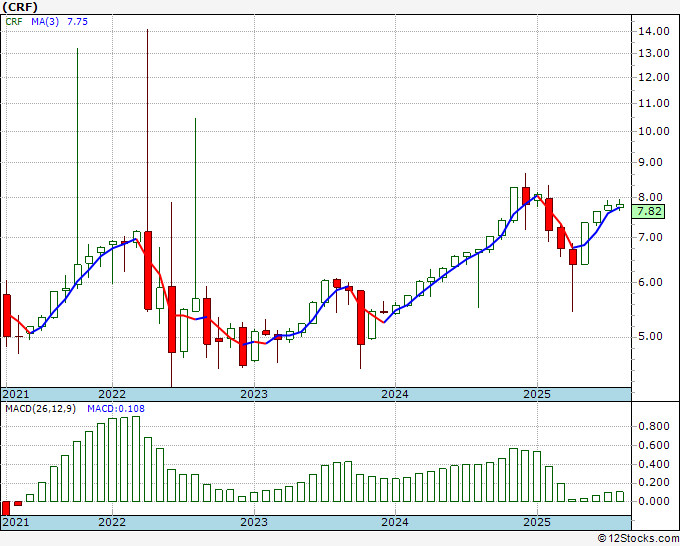The height and width of the screenshot is (546, 680).
Task: Click the 12Stocks.com copyright link
Action: [x=638, y=539]
